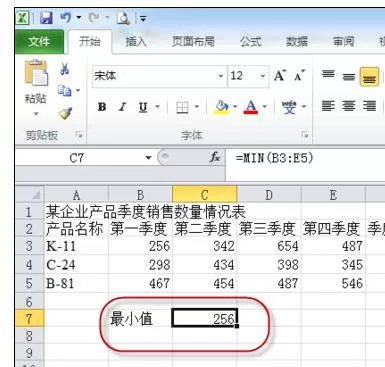Click the 文 phonetic guide icon

click(289, 107)
